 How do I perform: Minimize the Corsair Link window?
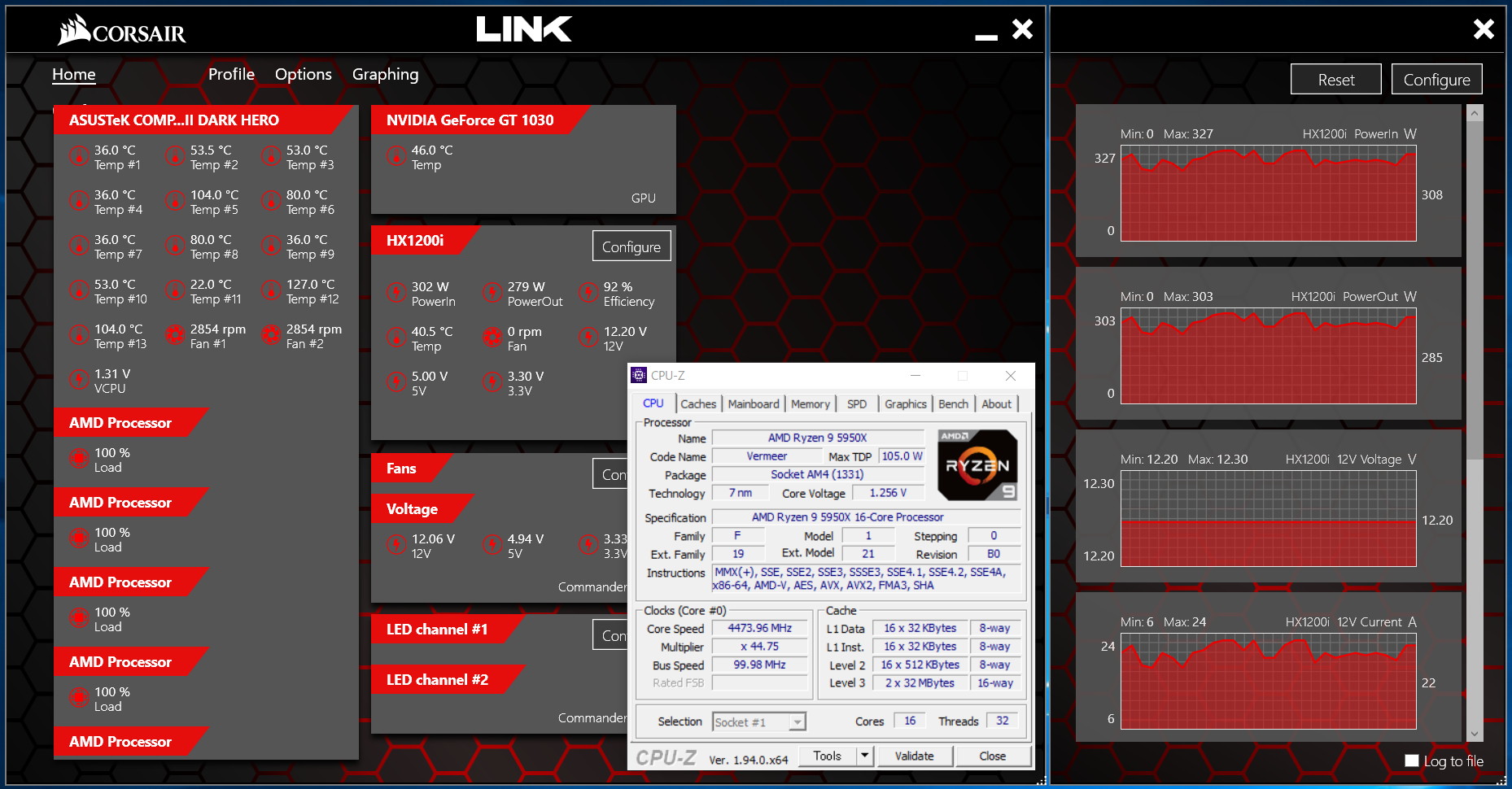point(986,37)
